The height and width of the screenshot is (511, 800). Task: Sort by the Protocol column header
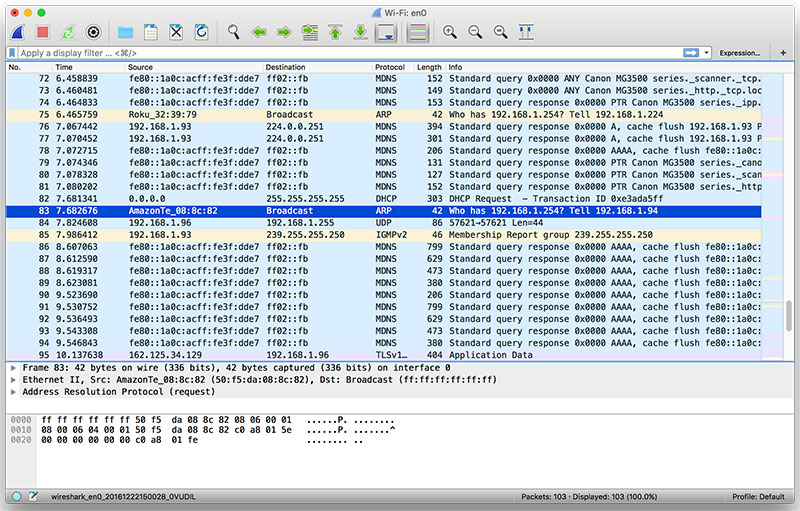[x=393, y=67]
